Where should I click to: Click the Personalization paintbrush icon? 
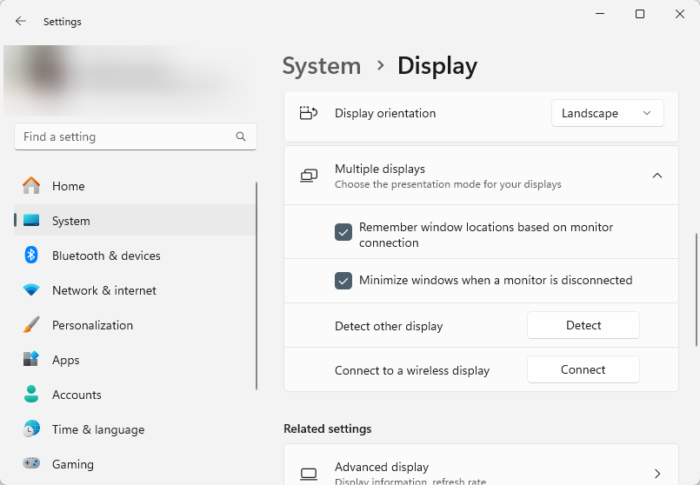[x=31, y=325]
